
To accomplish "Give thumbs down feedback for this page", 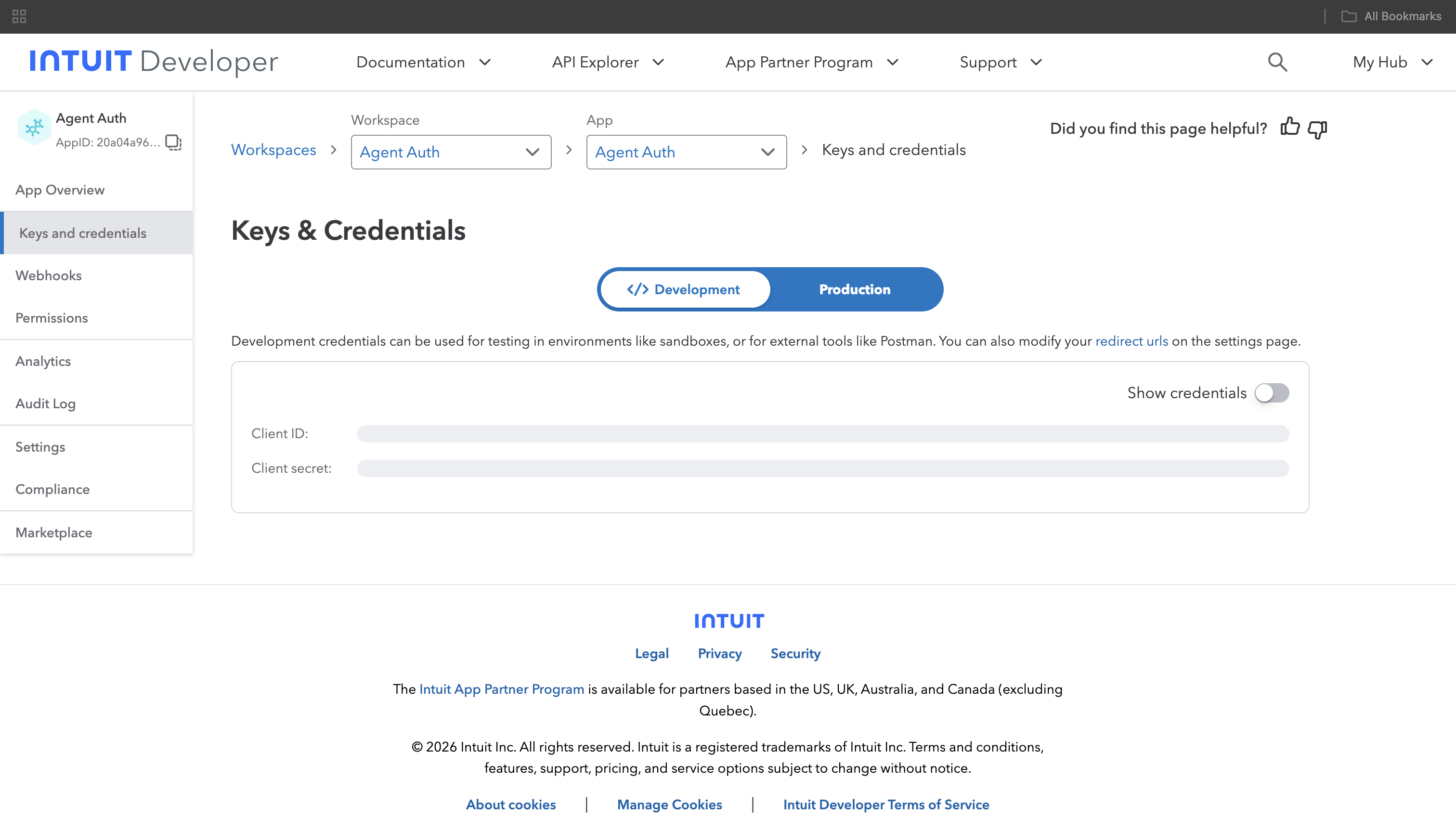I will pos(1317,130).
